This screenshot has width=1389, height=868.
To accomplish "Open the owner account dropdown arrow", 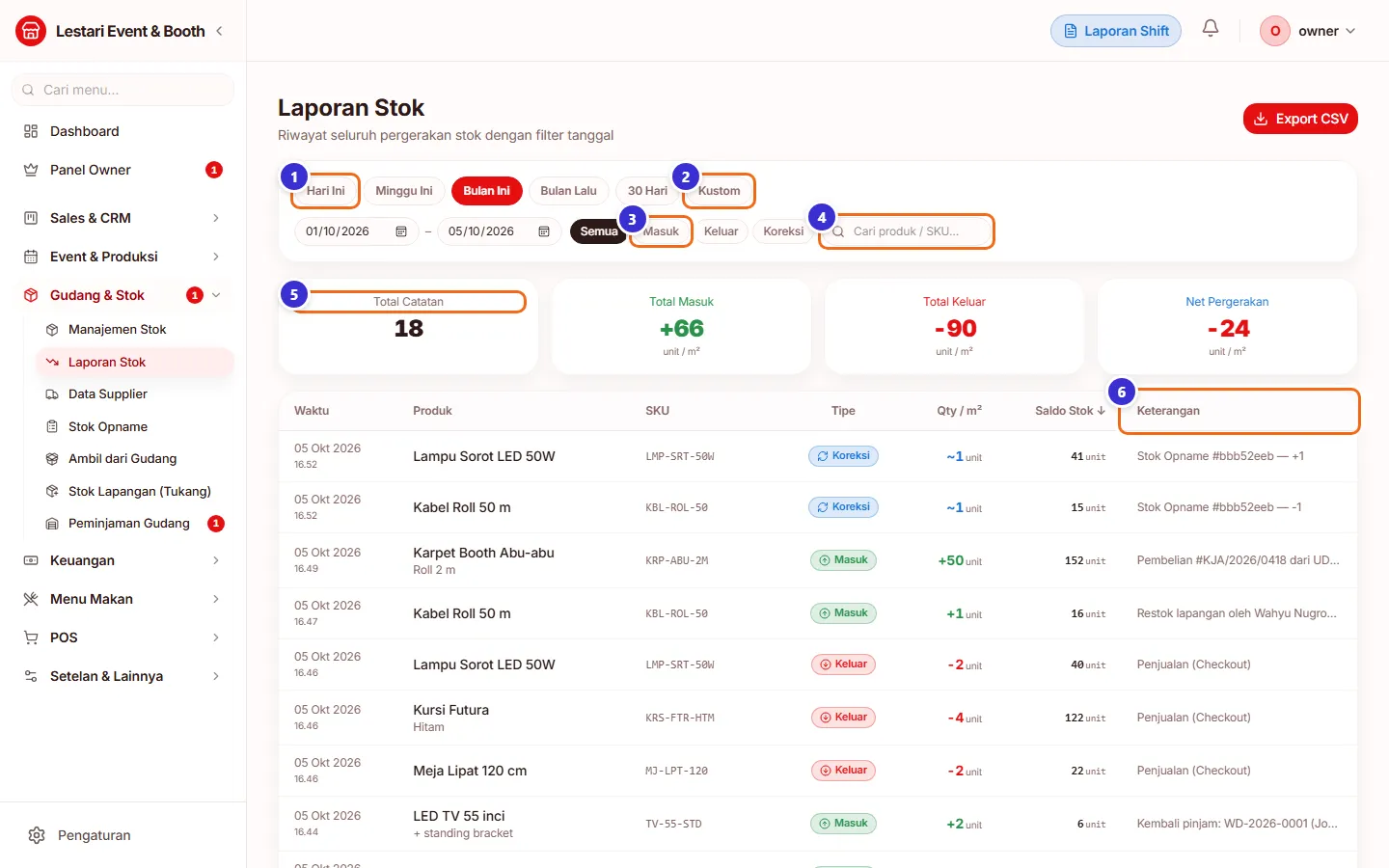I will pos(1350,31).
